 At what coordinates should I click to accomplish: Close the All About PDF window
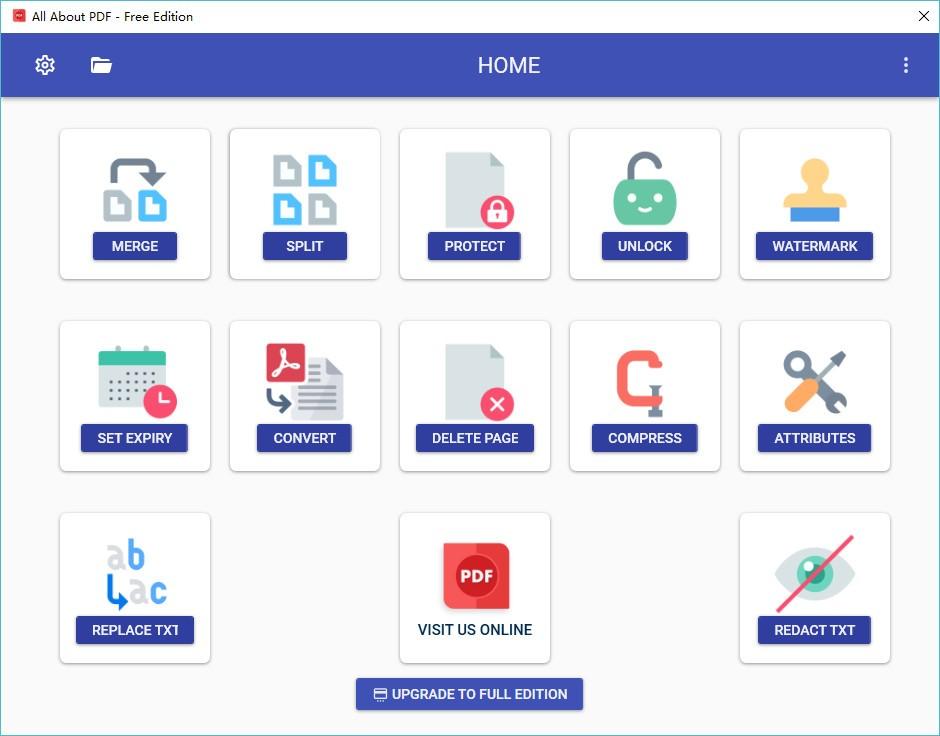pos(923,16)
